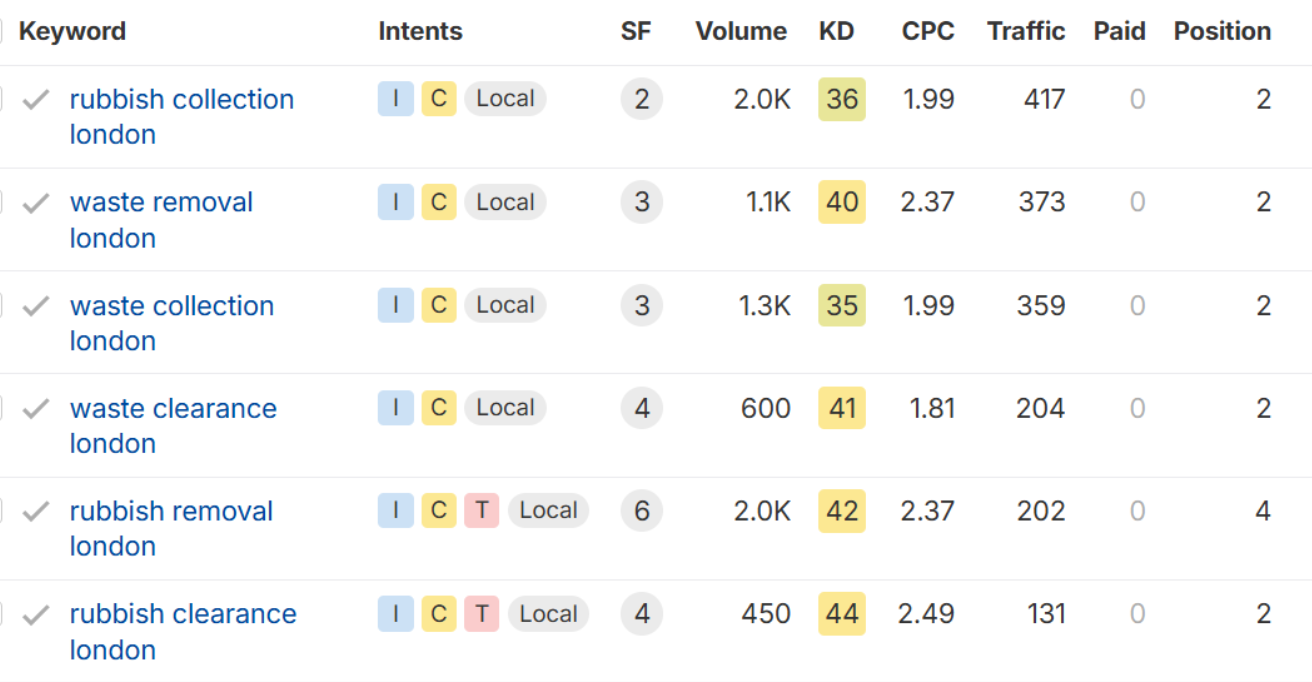Open the waste clearance london keyword link
The image size is (1312, 682).
(x=173, y=426)
